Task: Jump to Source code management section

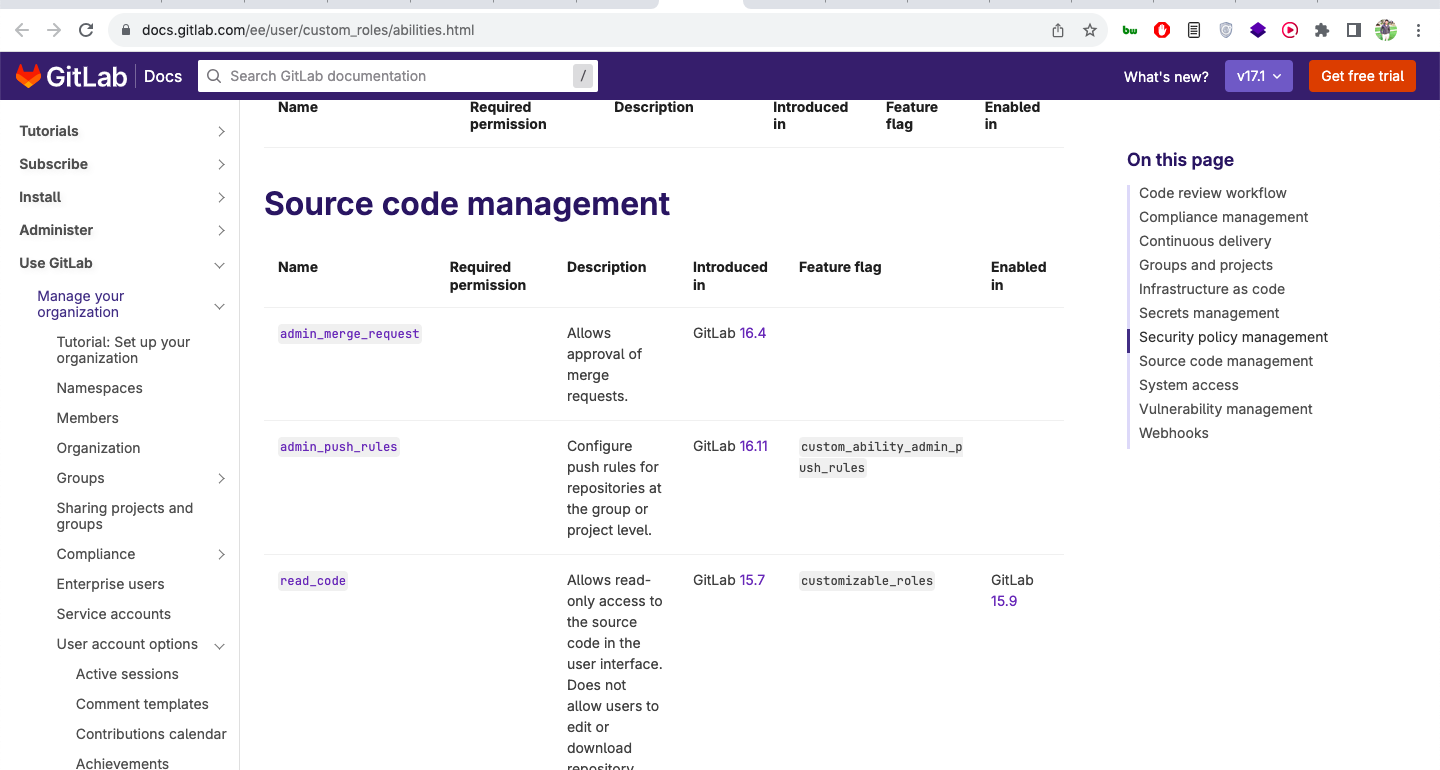Action: [1225, 361]
